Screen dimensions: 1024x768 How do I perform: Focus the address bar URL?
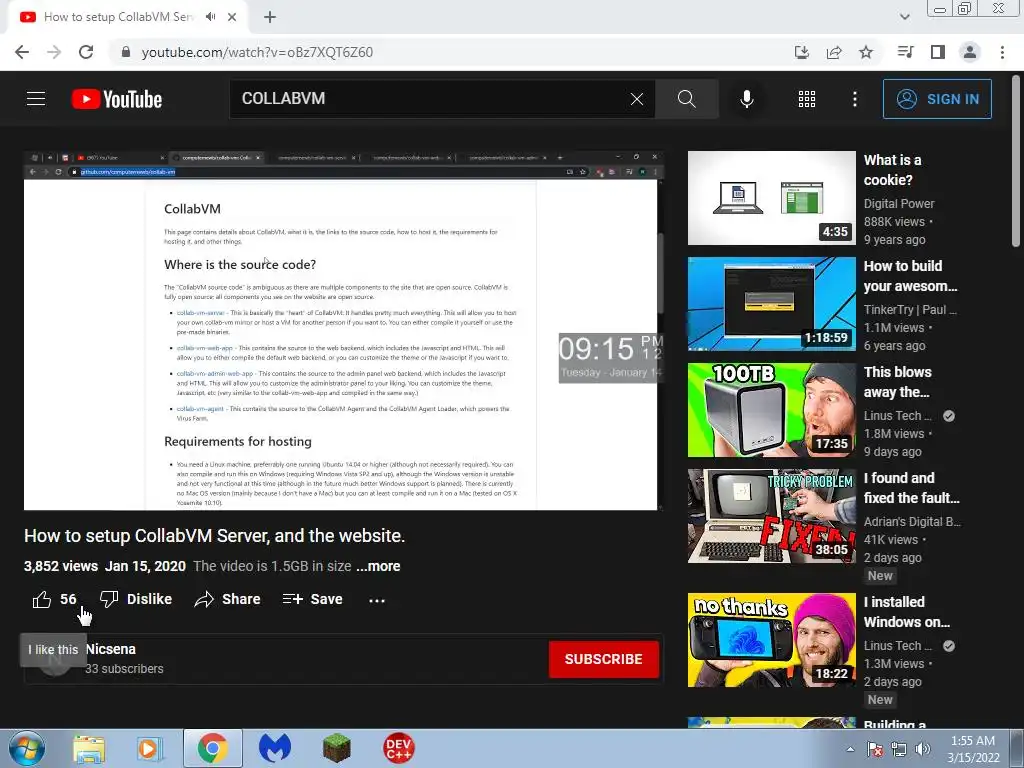pos(257,52)
